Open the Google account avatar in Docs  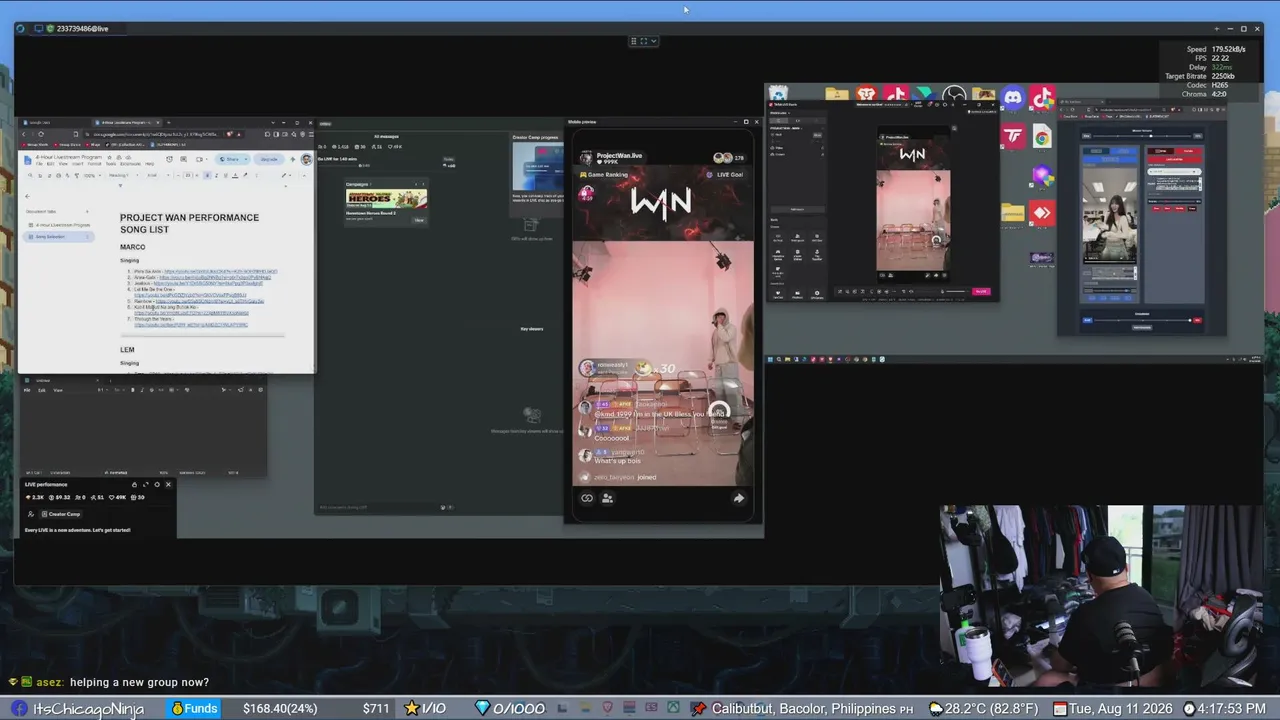[306, 159]
